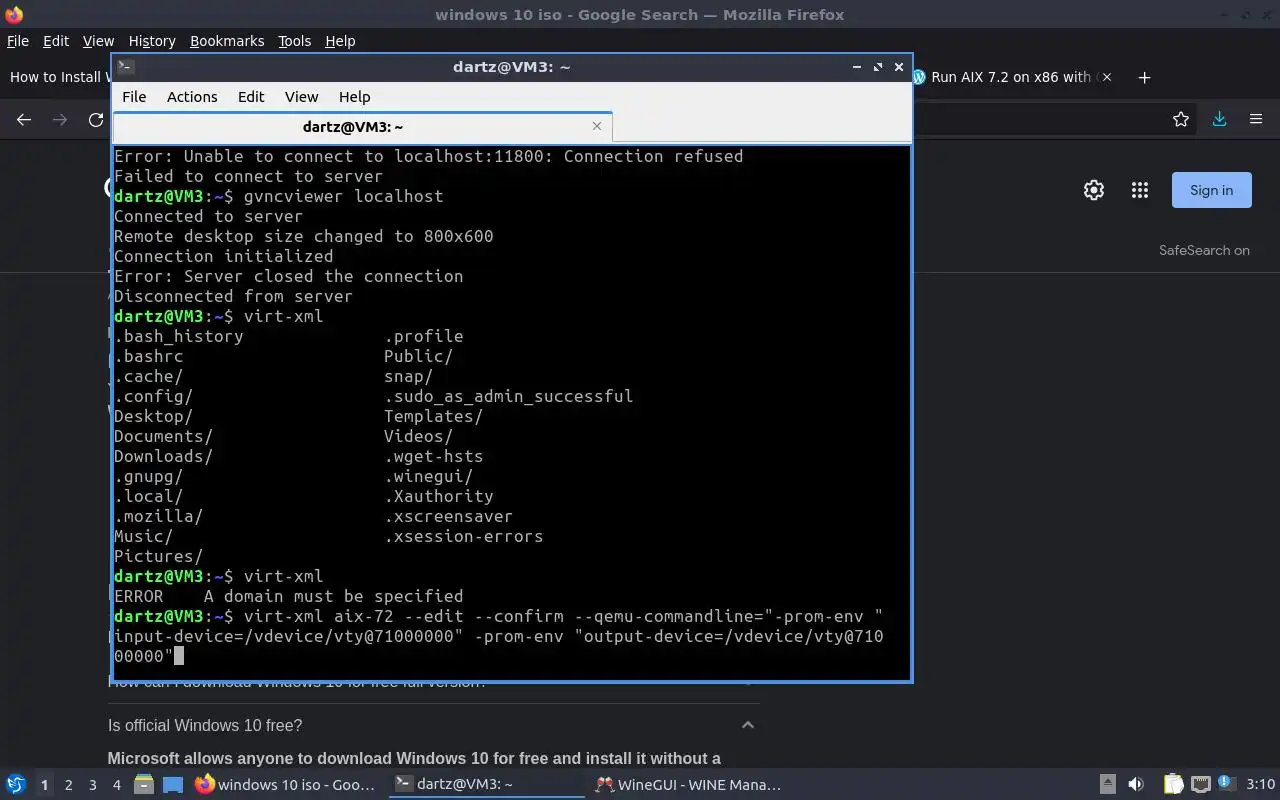The image size is (1280, 800).
Task: Minimize the terminal window
Action: [x=857, y=67]
